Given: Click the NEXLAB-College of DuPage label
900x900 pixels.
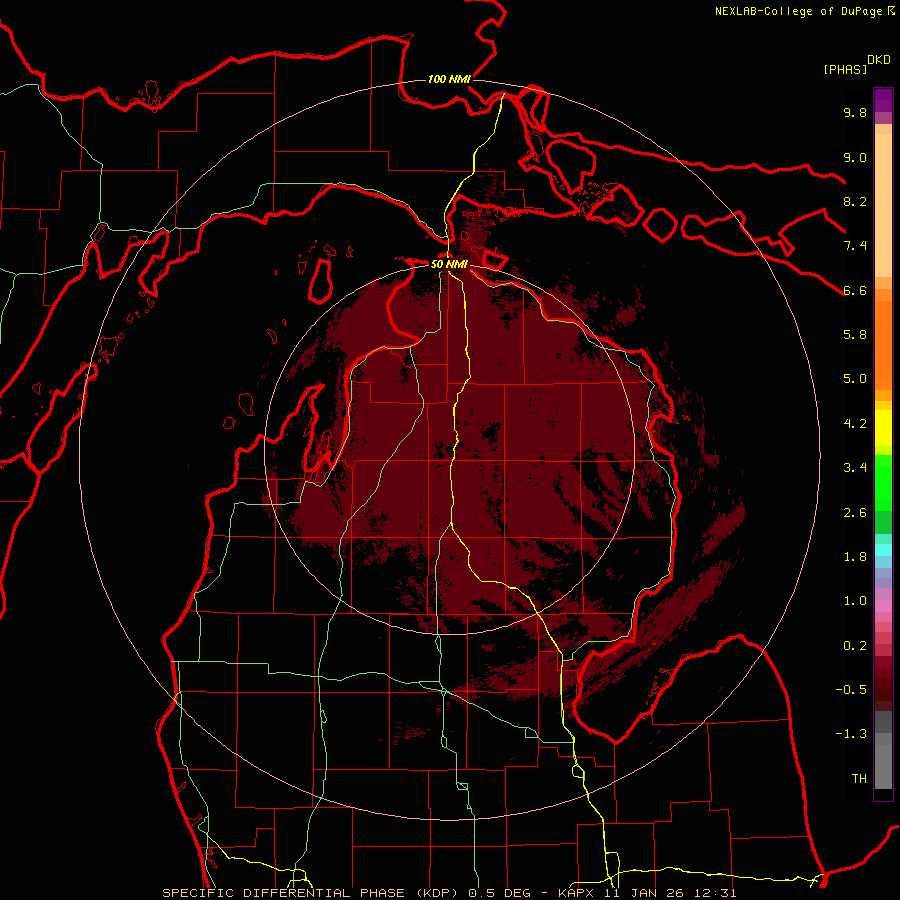Looking at the screenshot, I should 798,11.
